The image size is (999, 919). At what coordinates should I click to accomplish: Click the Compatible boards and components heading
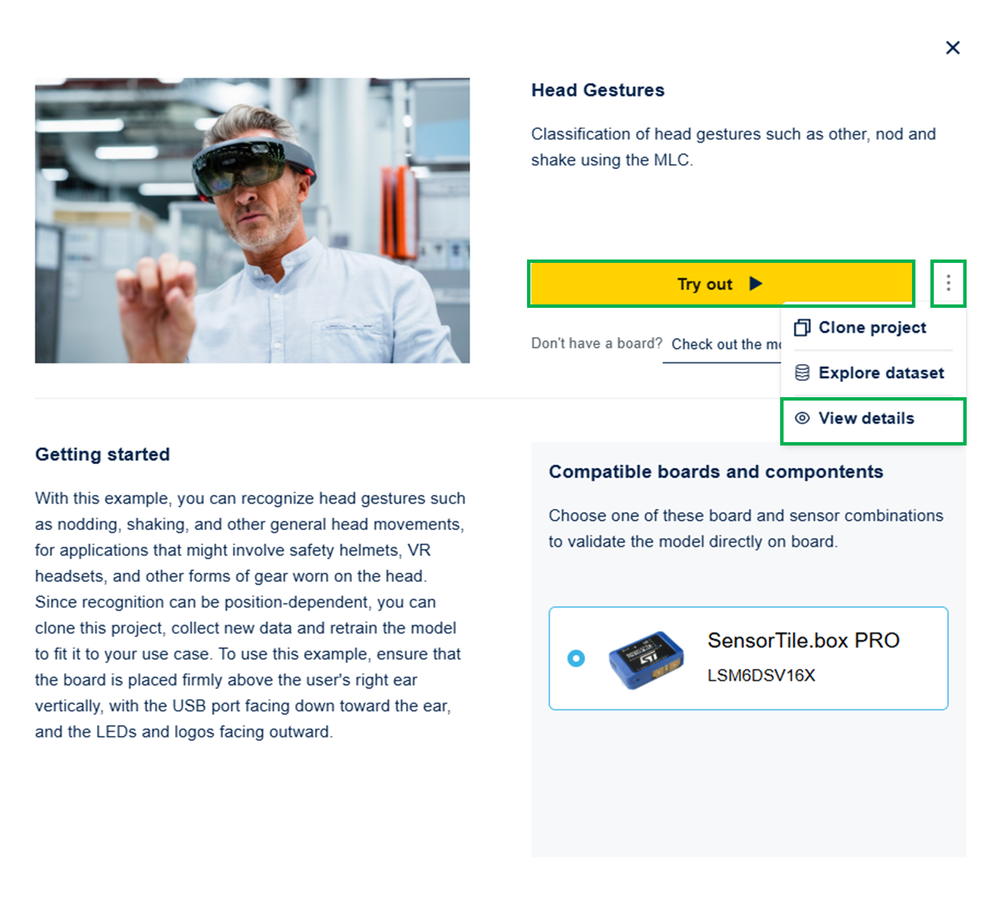pos(715,472)
